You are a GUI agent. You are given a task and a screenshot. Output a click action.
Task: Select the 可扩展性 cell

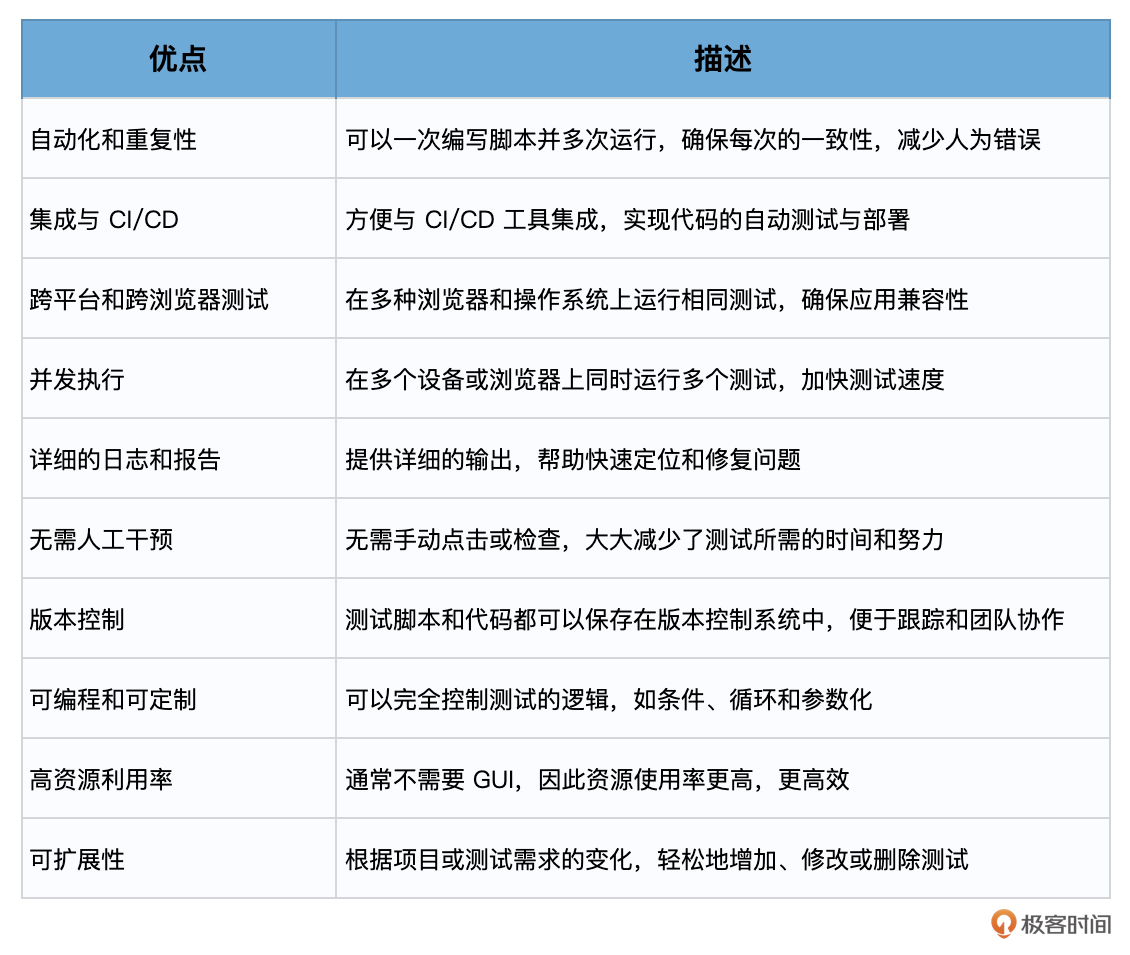(77, 859)
